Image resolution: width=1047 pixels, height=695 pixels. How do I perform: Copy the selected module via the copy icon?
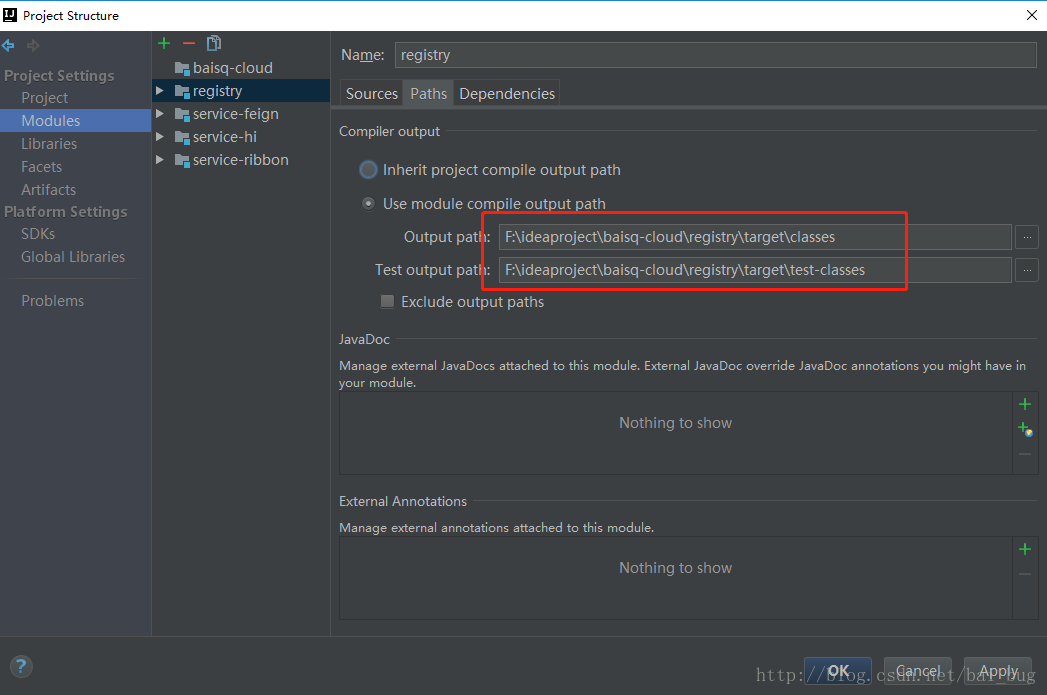pos(214,43)
